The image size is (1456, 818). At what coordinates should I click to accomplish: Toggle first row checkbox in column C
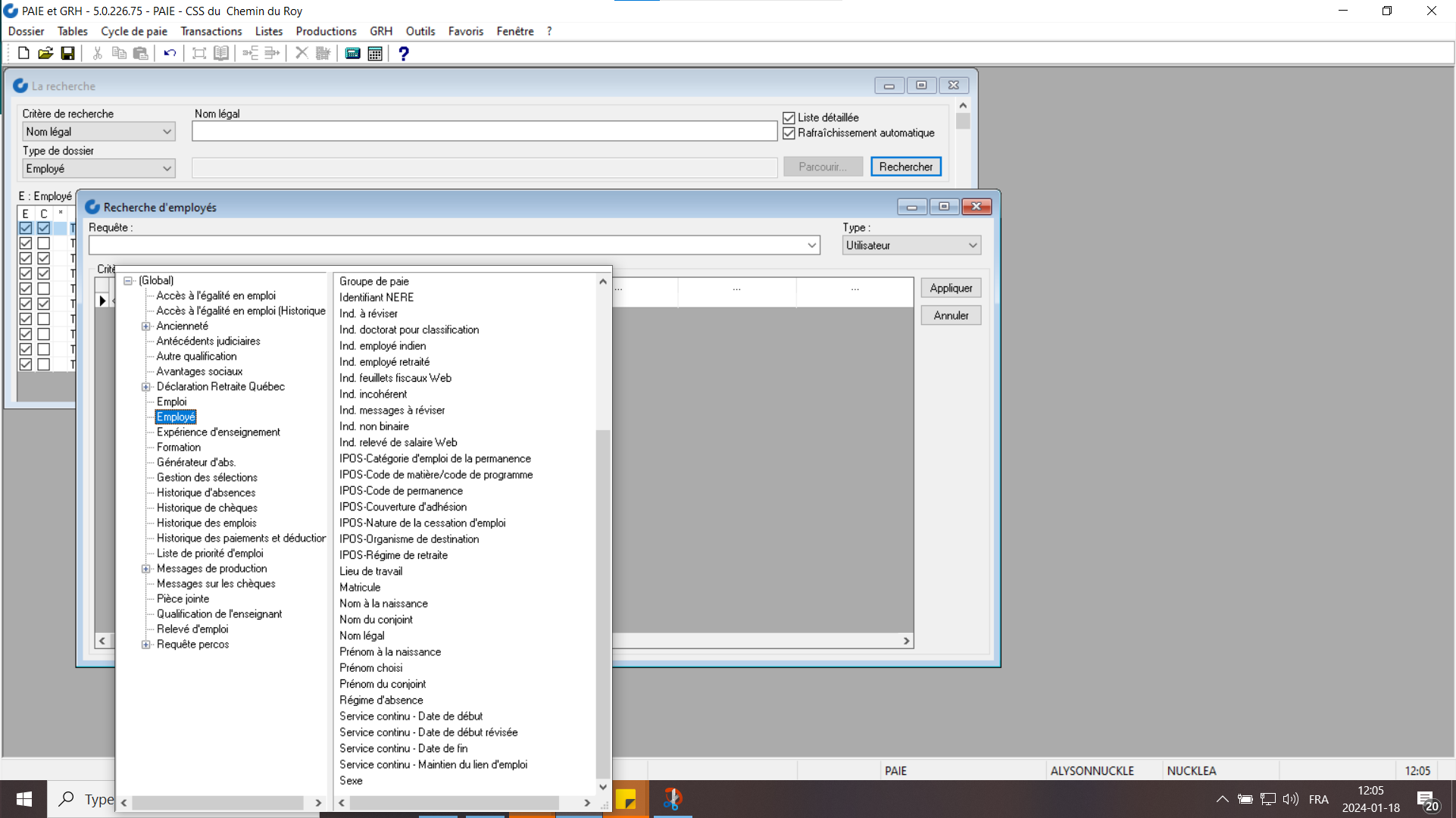[x=43, y=228]
